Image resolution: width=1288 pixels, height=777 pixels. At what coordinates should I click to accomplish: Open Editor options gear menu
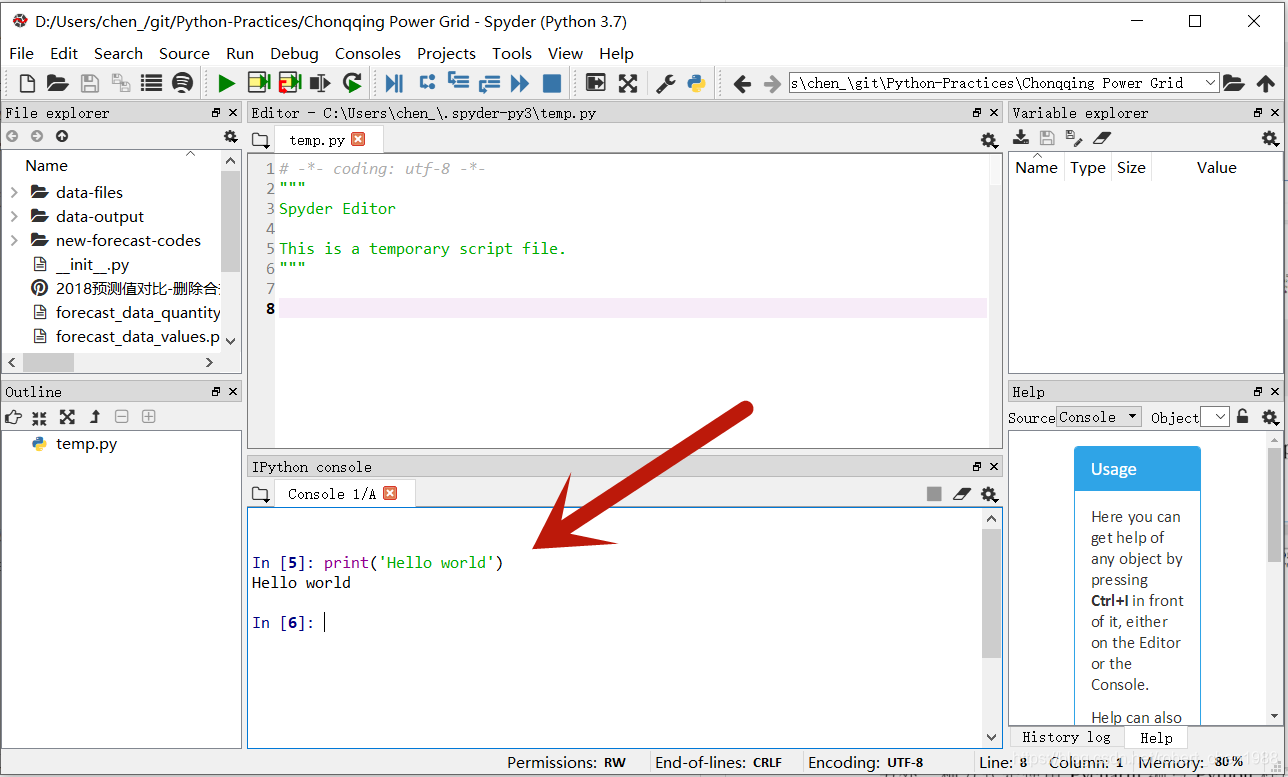[989, 141]
